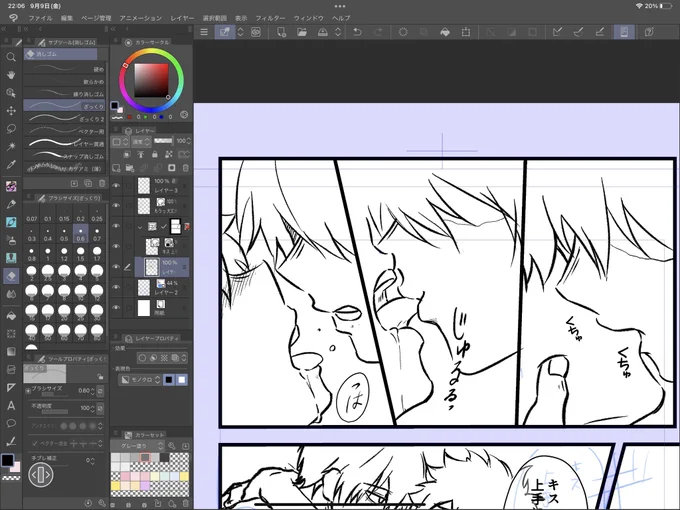This screenshot has height=510, width=680.
Task: Select the Zoom magnifier tool
Action: [11, 56]
